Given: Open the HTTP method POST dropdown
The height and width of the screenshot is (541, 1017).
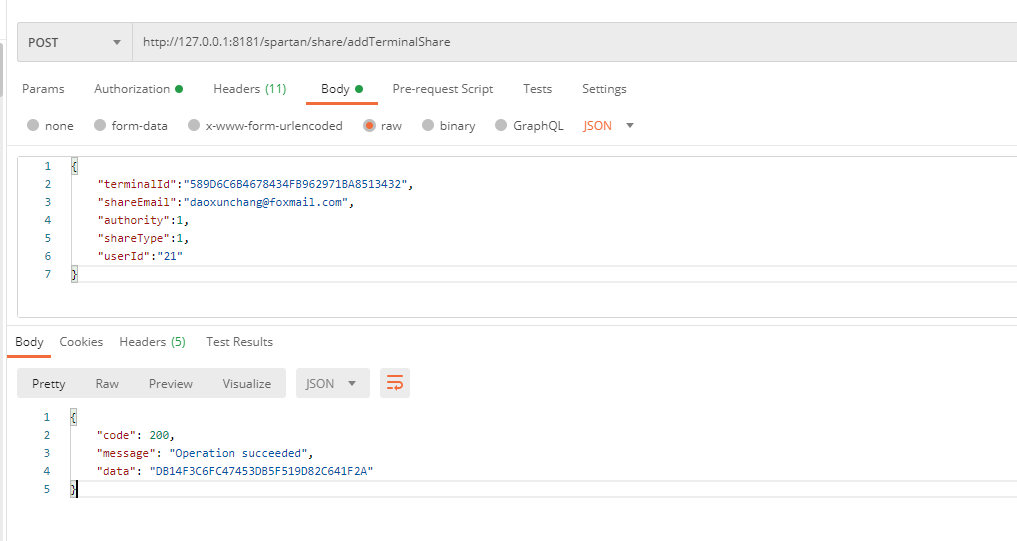Looking at the screenshot, I should point(75,43).
